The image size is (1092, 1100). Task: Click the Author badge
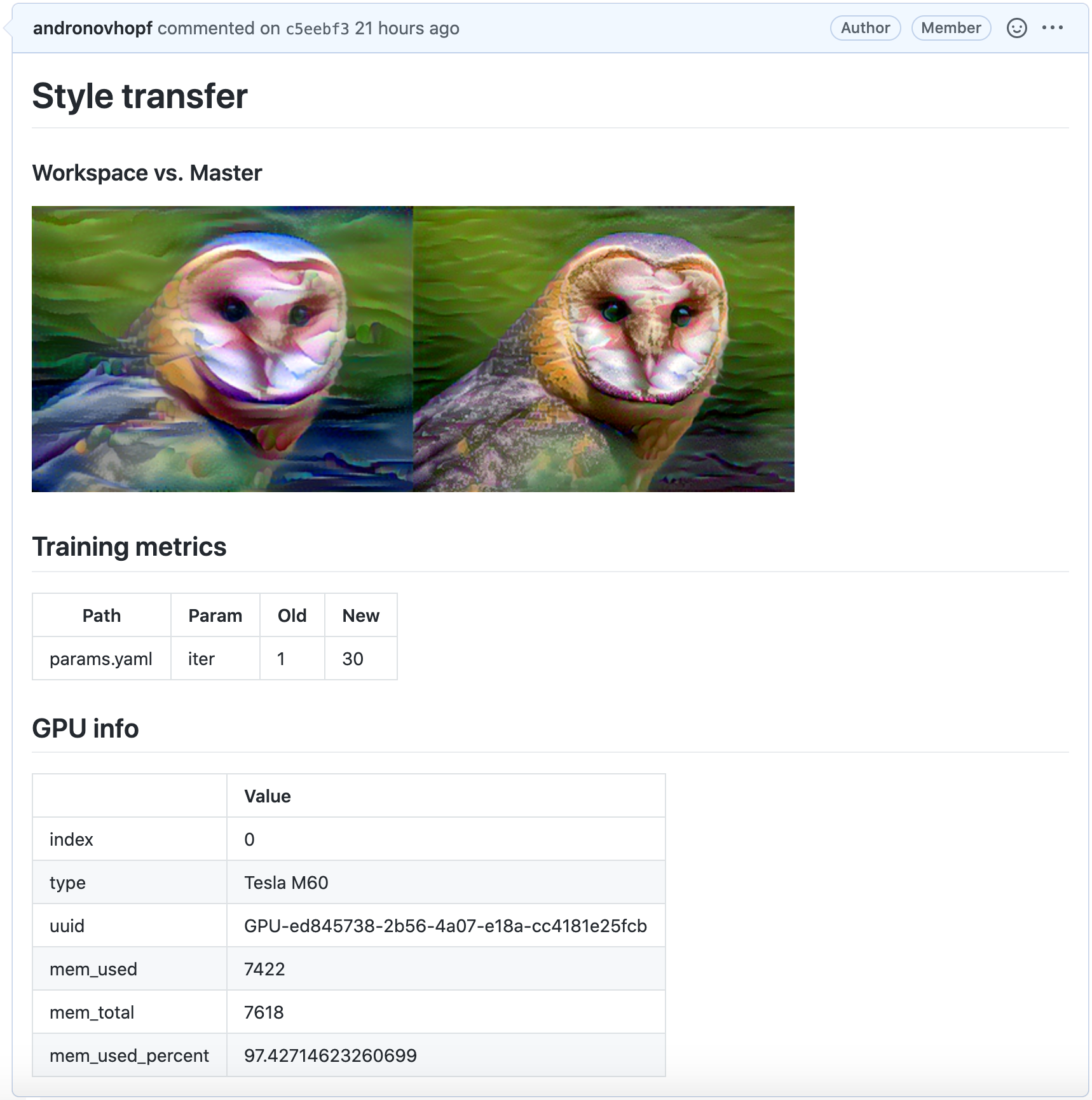[x=865, y=28]
